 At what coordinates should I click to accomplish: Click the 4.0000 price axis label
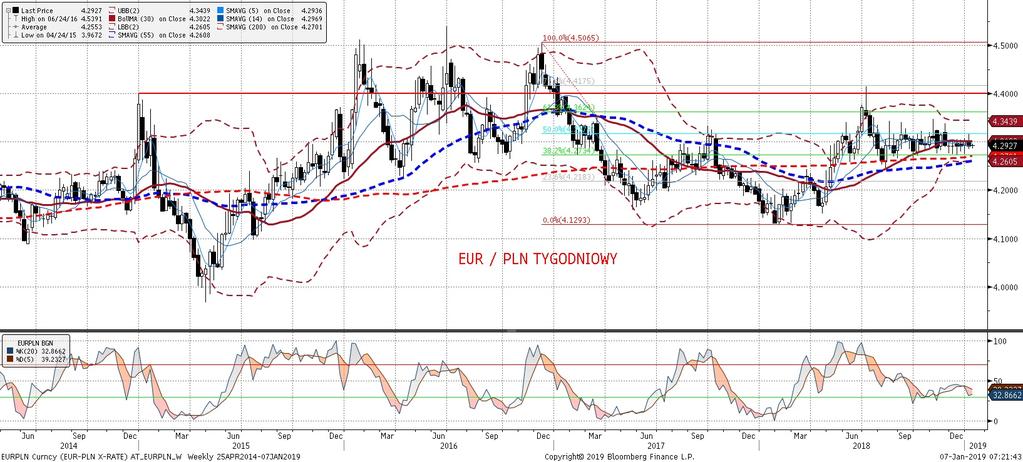1007,287
